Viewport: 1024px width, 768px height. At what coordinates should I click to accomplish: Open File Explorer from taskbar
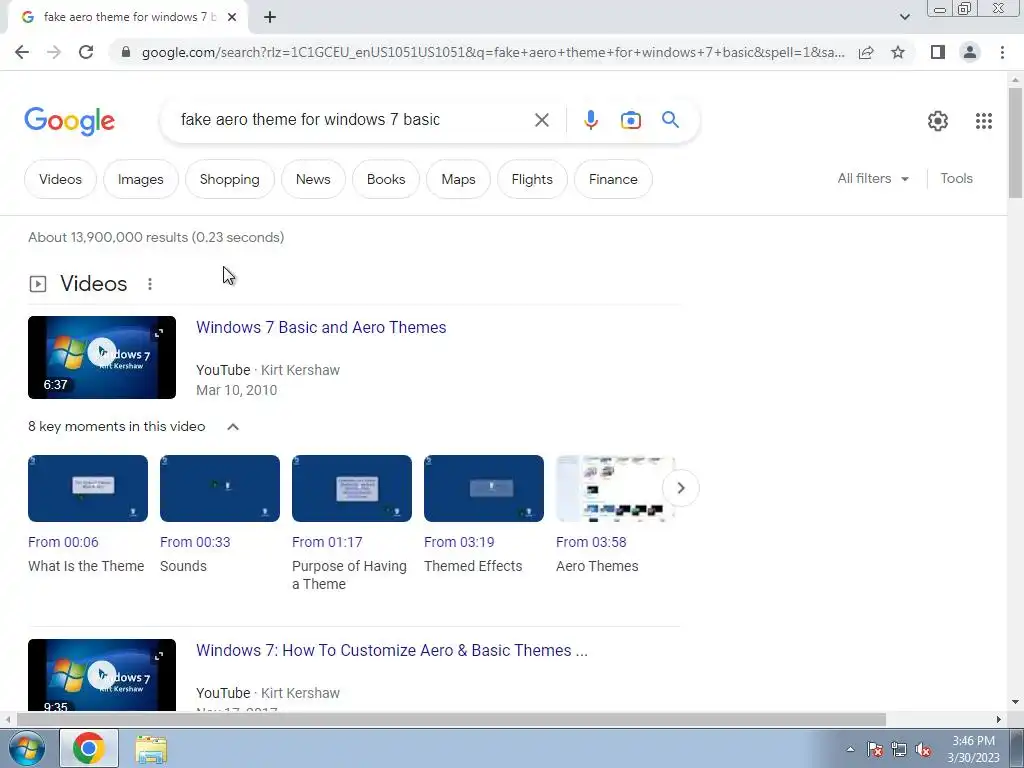tap(151, 748)
